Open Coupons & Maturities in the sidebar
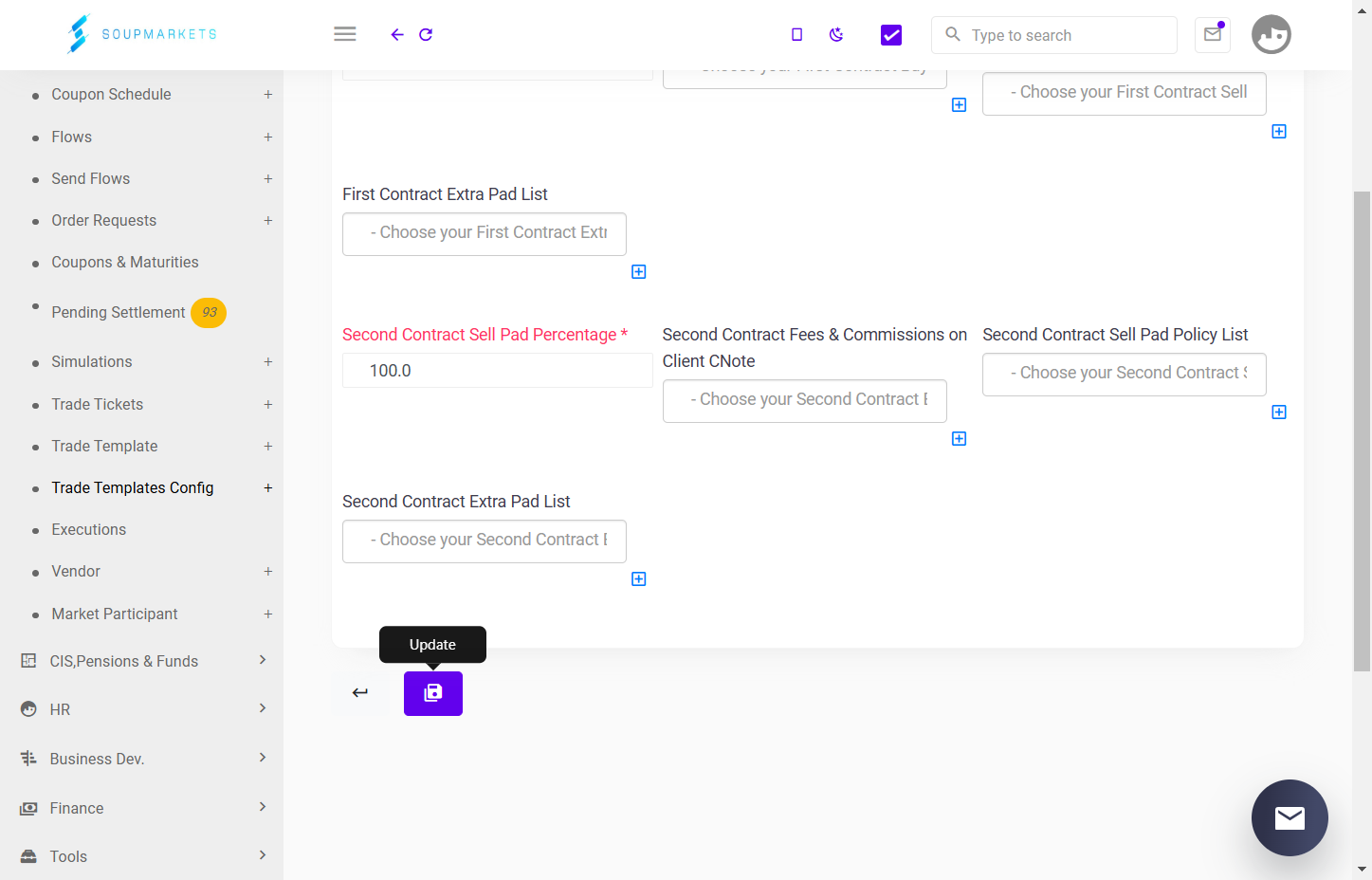This screenshot has width=1372, height=880. 125,263
